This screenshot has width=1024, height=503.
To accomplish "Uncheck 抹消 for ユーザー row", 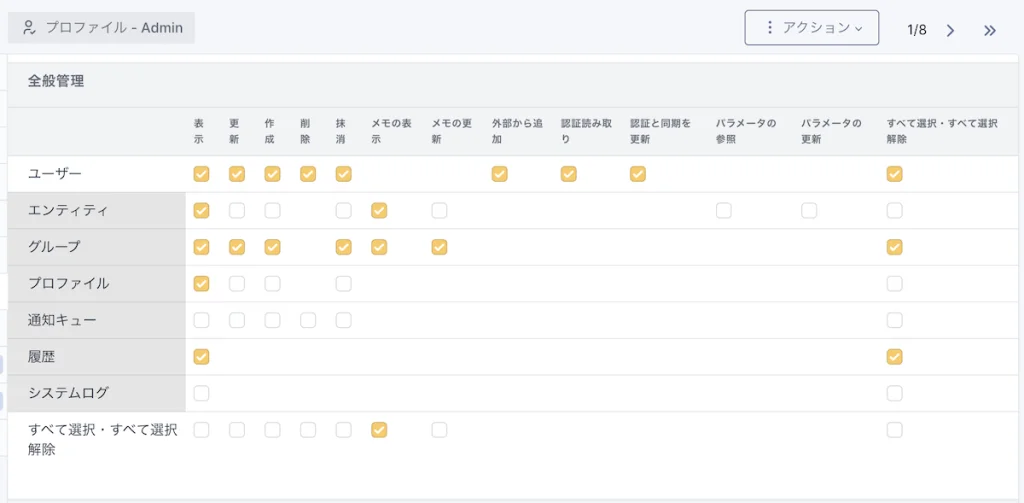I will [344, 174].
